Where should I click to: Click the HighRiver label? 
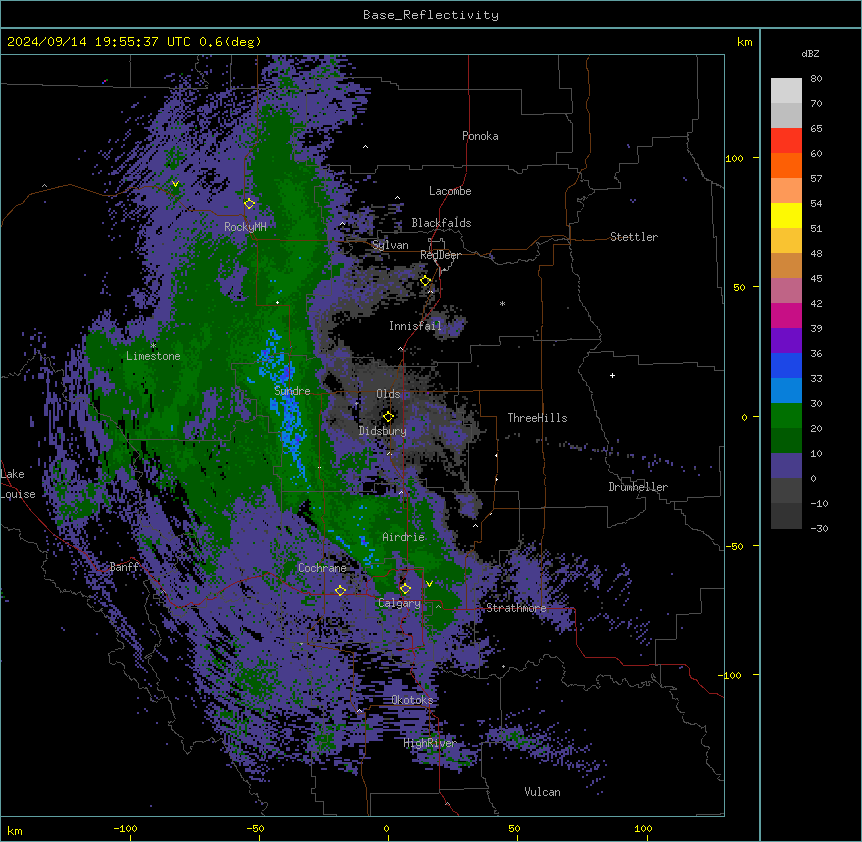[430, 743]
